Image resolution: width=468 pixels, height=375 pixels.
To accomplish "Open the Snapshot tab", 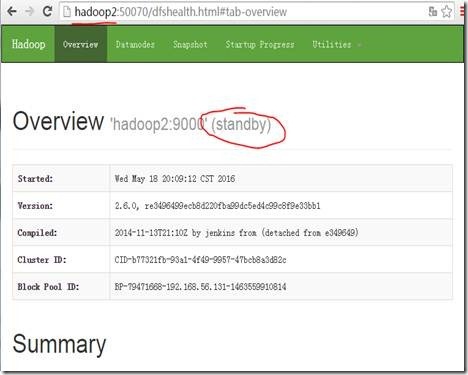I will 190,44.
